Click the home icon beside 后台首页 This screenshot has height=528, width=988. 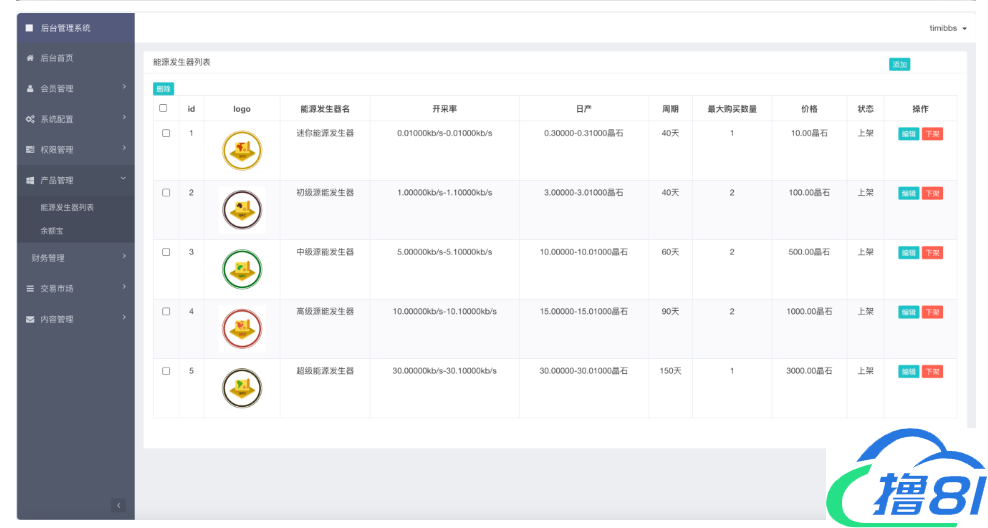pyautogui.click(x=30, y=58)
